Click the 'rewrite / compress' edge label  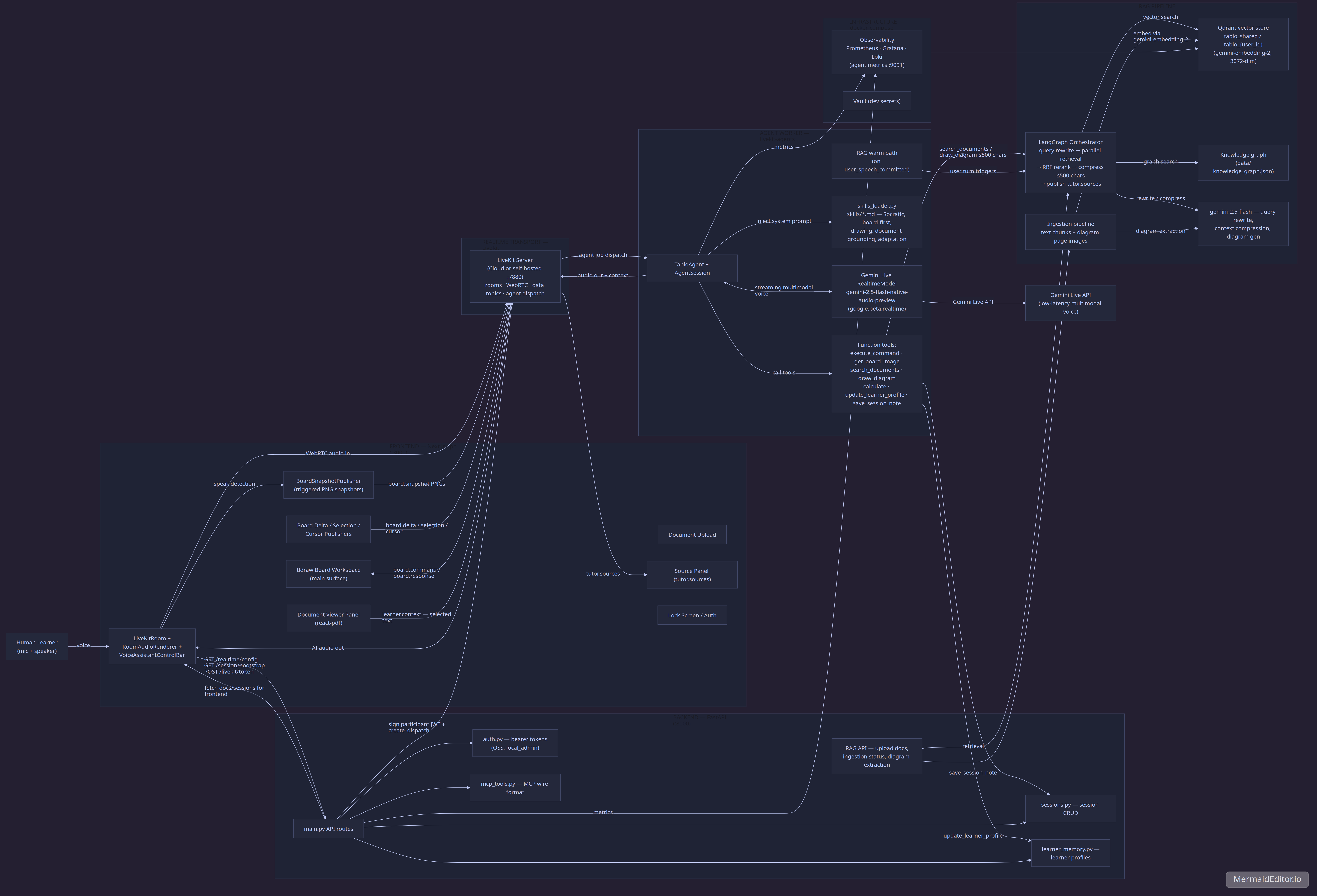1161,198
